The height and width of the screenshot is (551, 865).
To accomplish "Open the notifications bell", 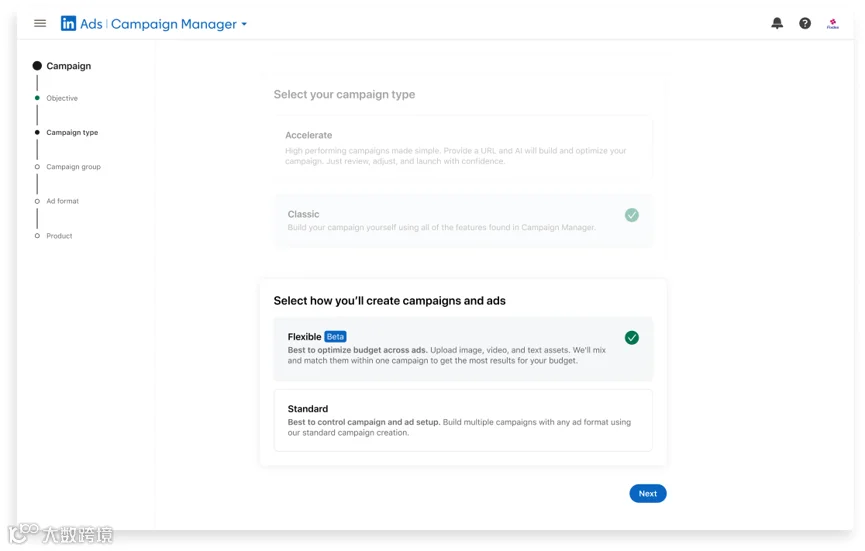I will coord(777,23).
